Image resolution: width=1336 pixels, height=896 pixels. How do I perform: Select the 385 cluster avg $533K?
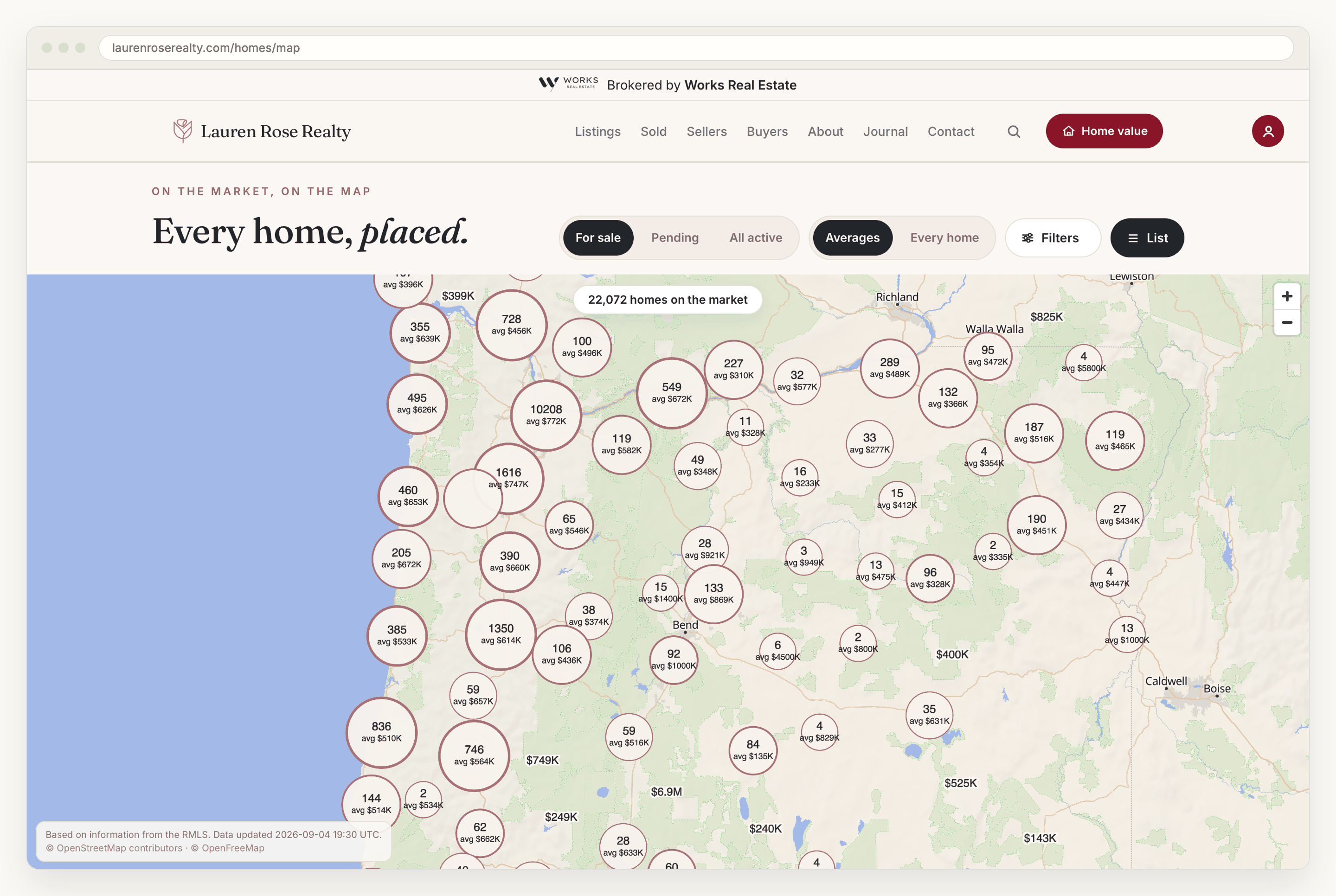pos(397,635)
